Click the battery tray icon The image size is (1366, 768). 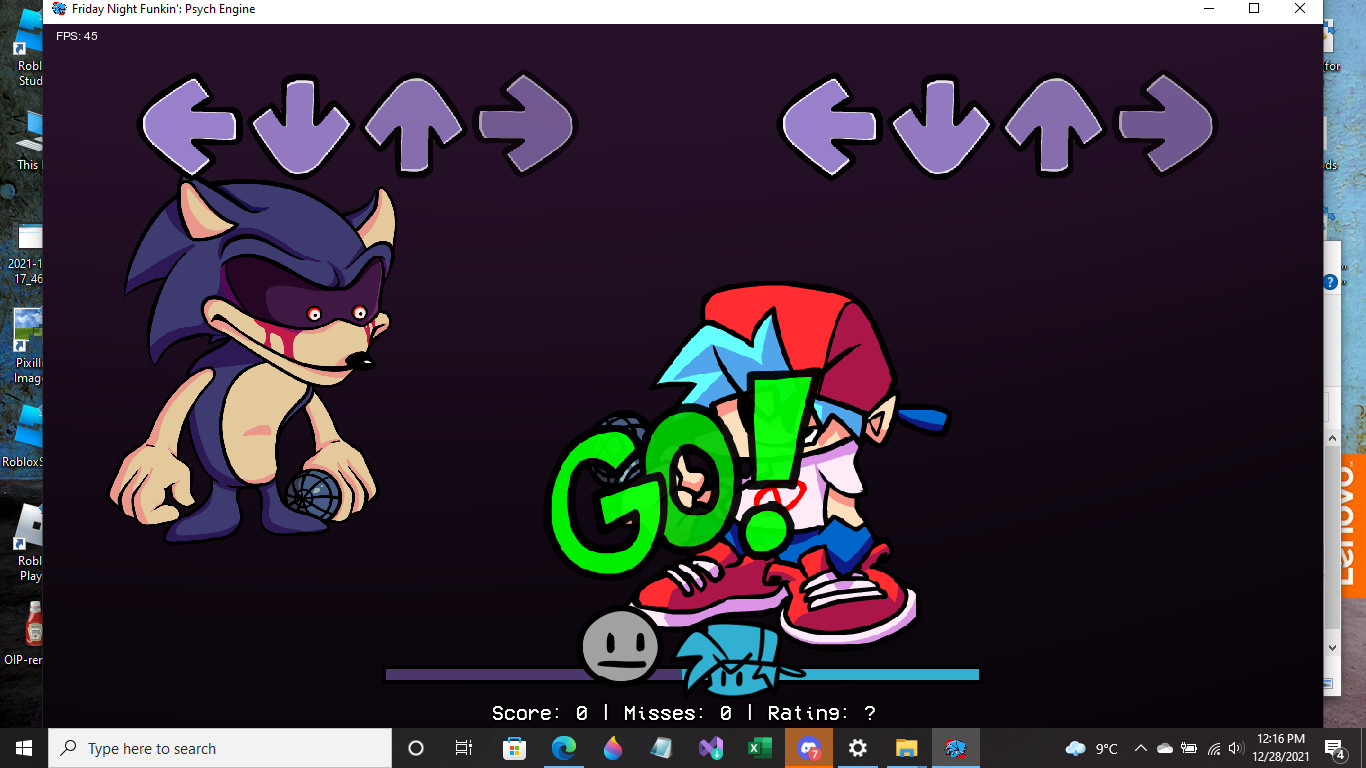point(1189,748)
